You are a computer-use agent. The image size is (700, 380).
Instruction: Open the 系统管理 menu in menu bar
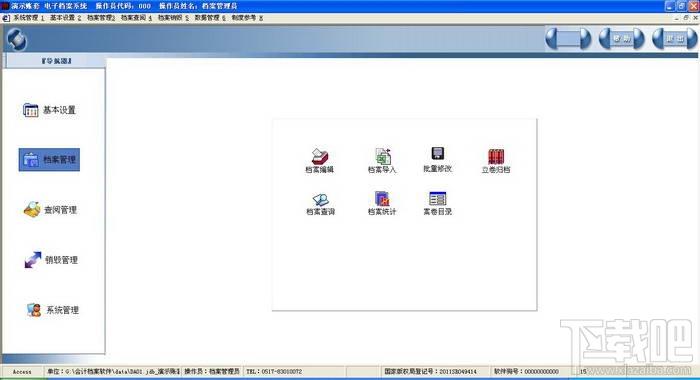tap(29, 18)
